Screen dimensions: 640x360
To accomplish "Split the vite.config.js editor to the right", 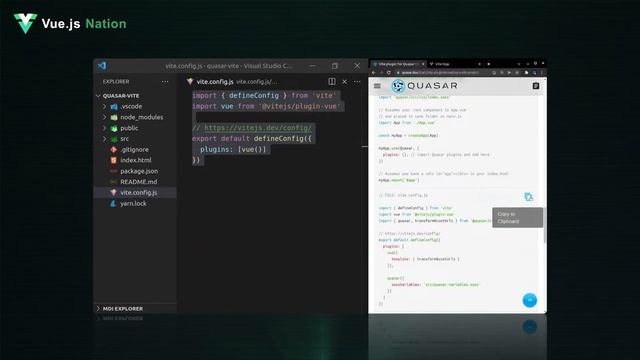I will tap(332, 82).
